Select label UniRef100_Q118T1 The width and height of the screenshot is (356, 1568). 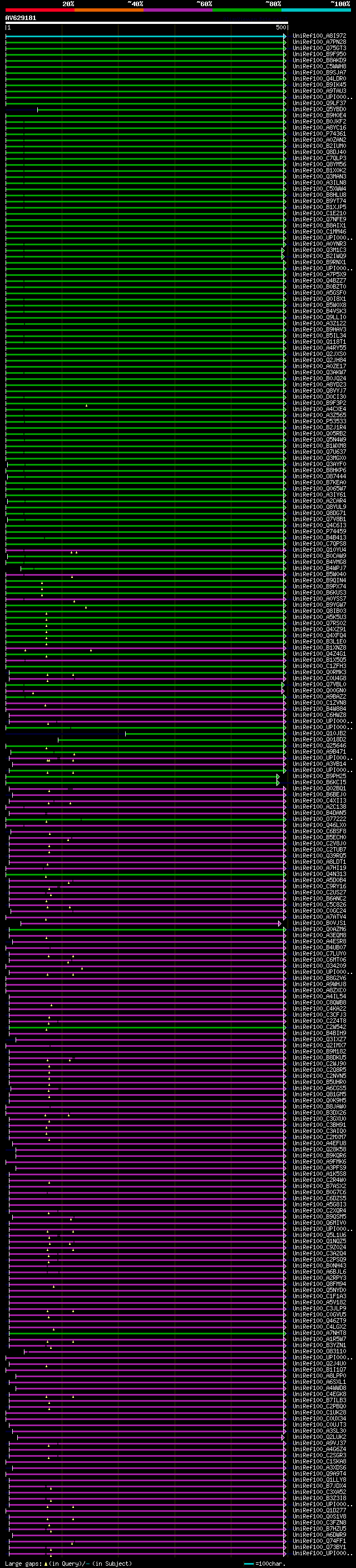point(319,342)
